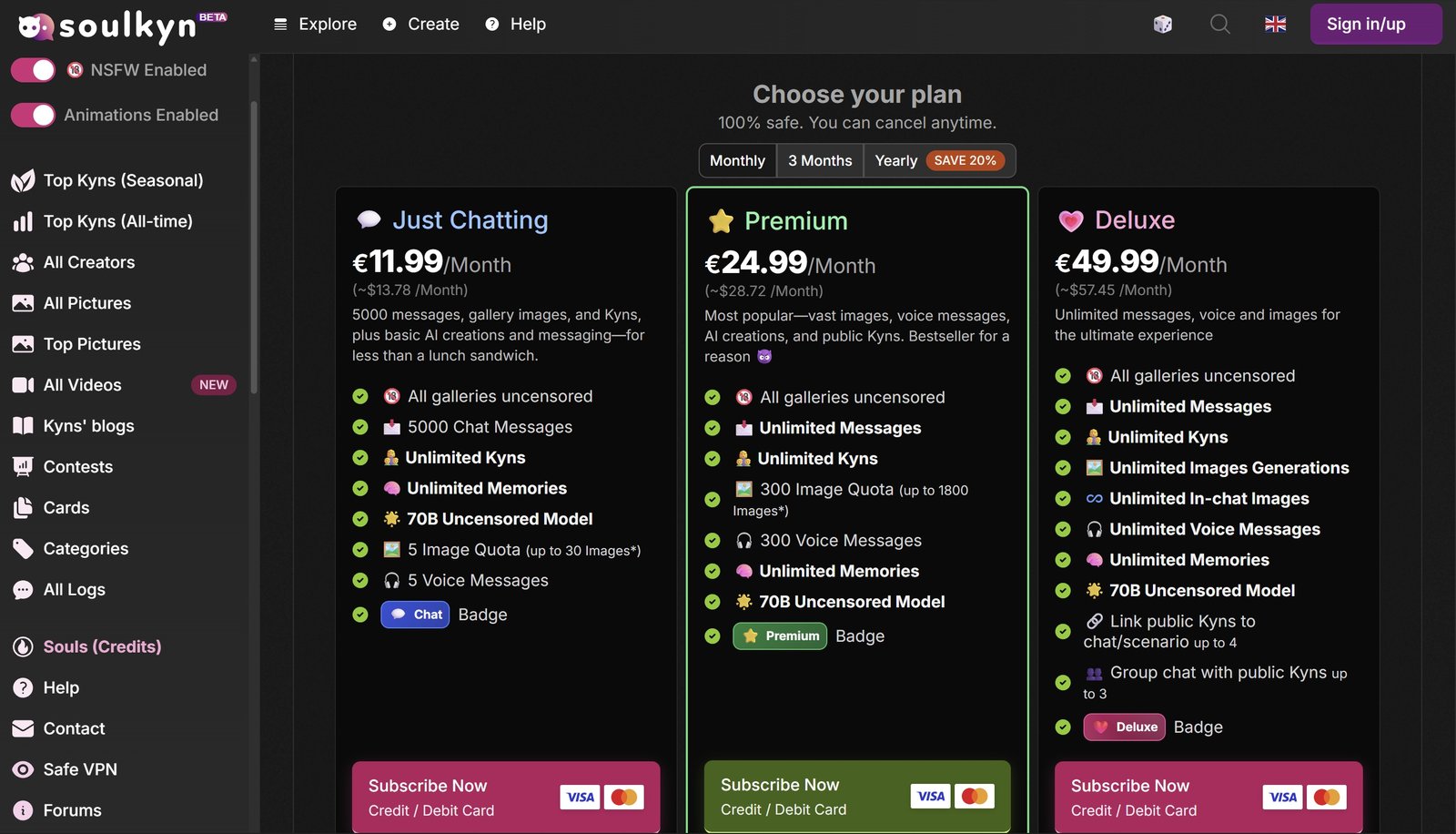Click the Sign in/up button
Viewport: 1456px width, 834px height.
click(x=1375, y=25)
